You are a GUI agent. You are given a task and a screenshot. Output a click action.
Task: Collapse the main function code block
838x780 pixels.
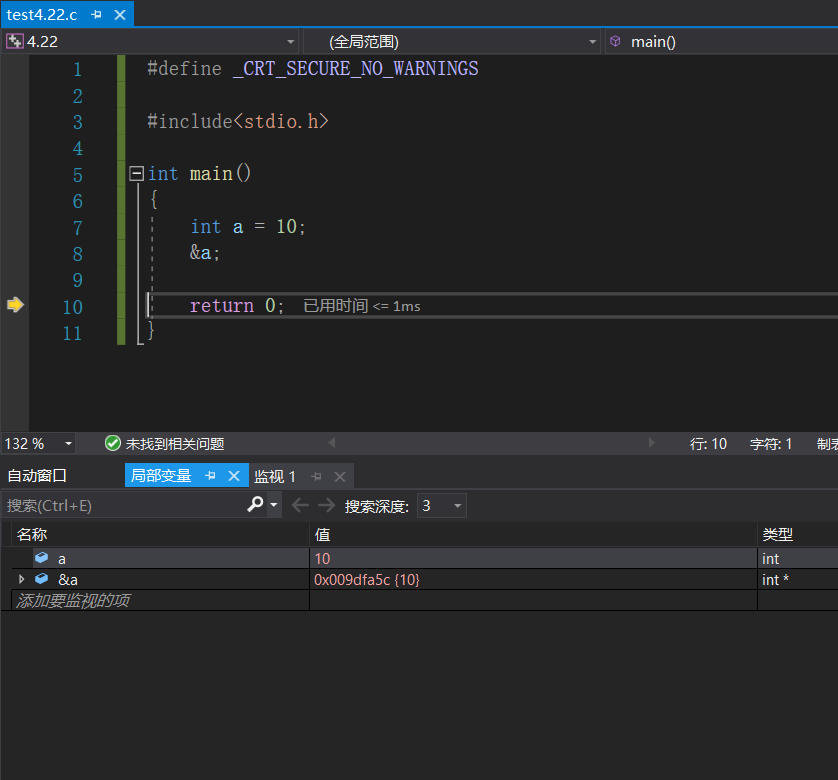pyautogui.click(x=137, y=174)
